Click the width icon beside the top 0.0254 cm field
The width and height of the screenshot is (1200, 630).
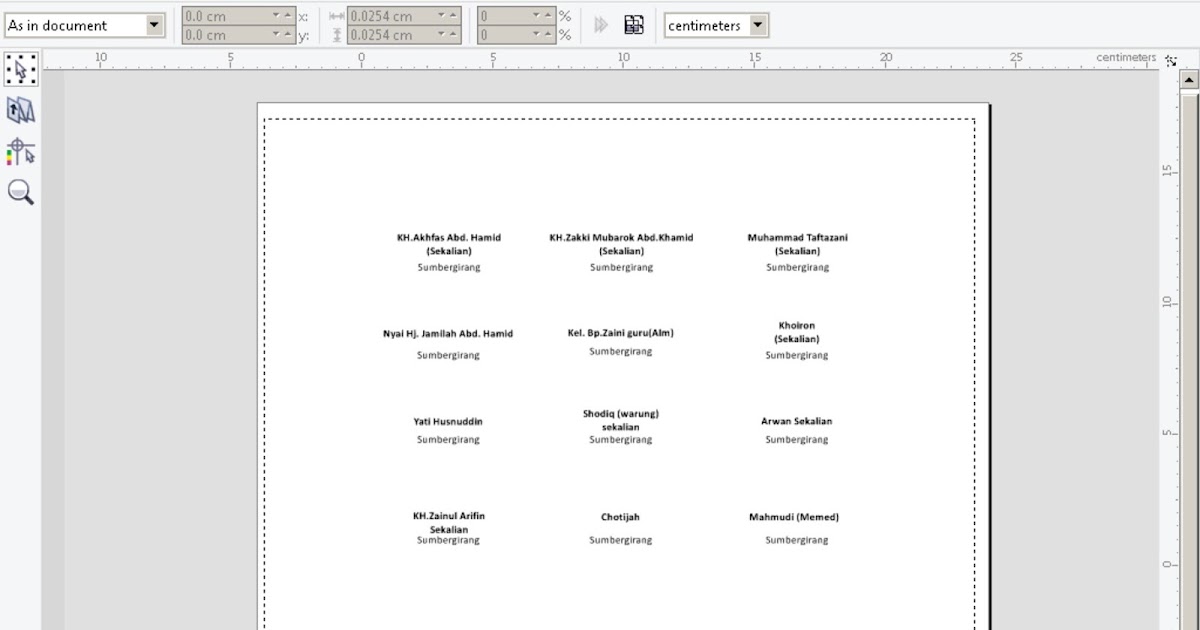[336, 16]
